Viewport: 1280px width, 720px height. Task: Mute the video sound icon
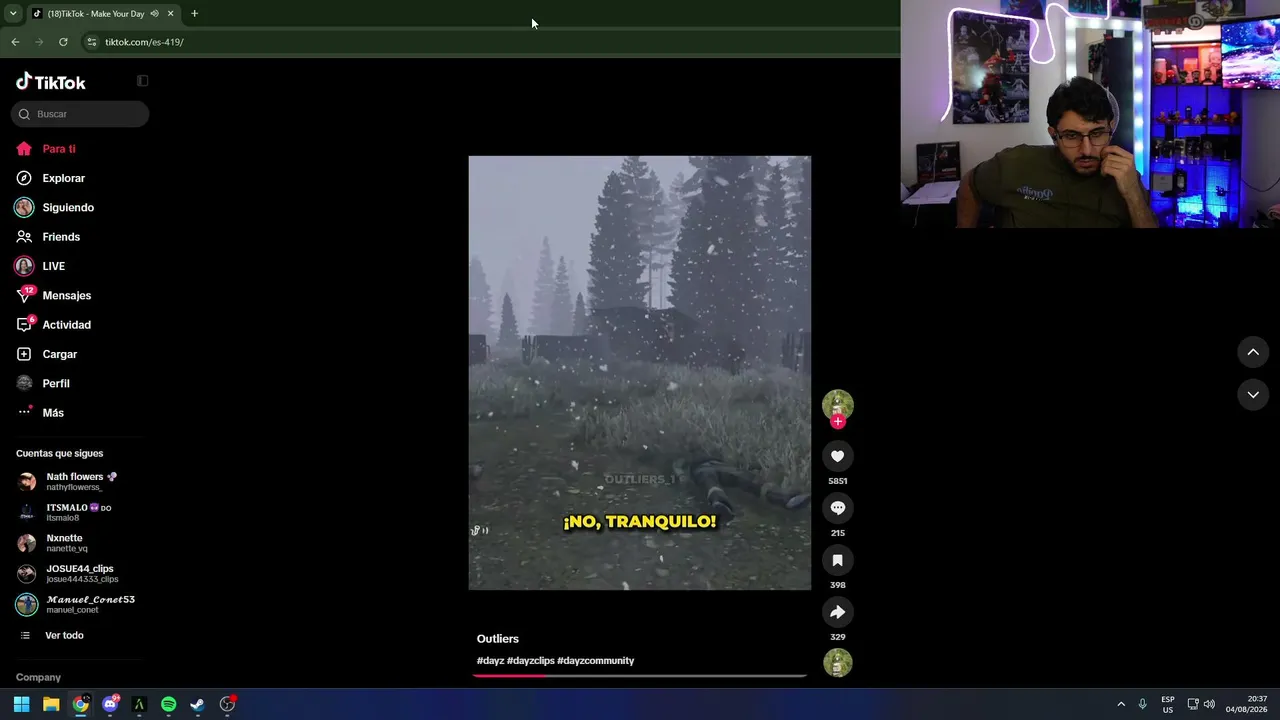click(x=480, y=531)
